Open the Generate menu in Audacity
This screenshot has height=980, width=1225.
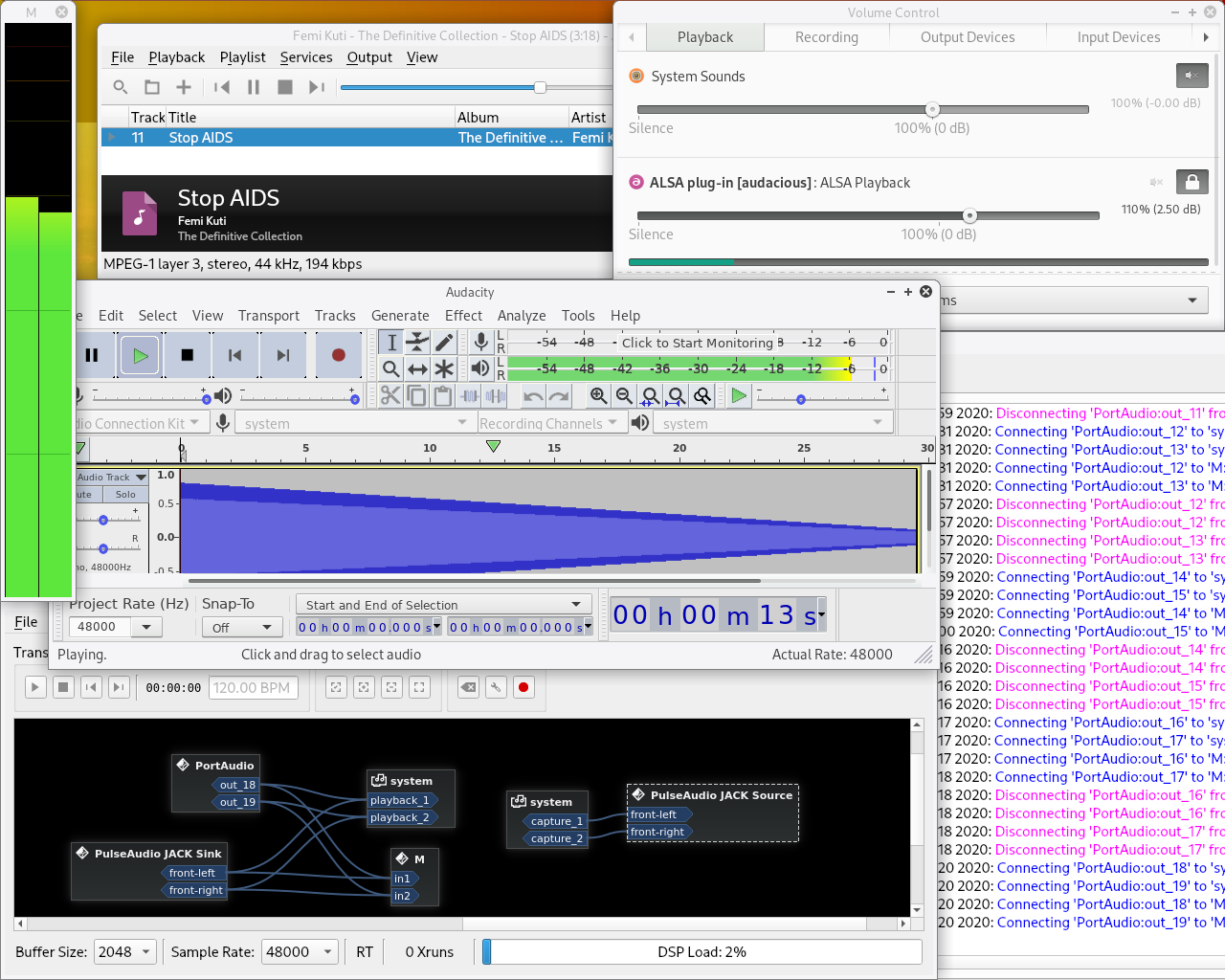point(400,316)
